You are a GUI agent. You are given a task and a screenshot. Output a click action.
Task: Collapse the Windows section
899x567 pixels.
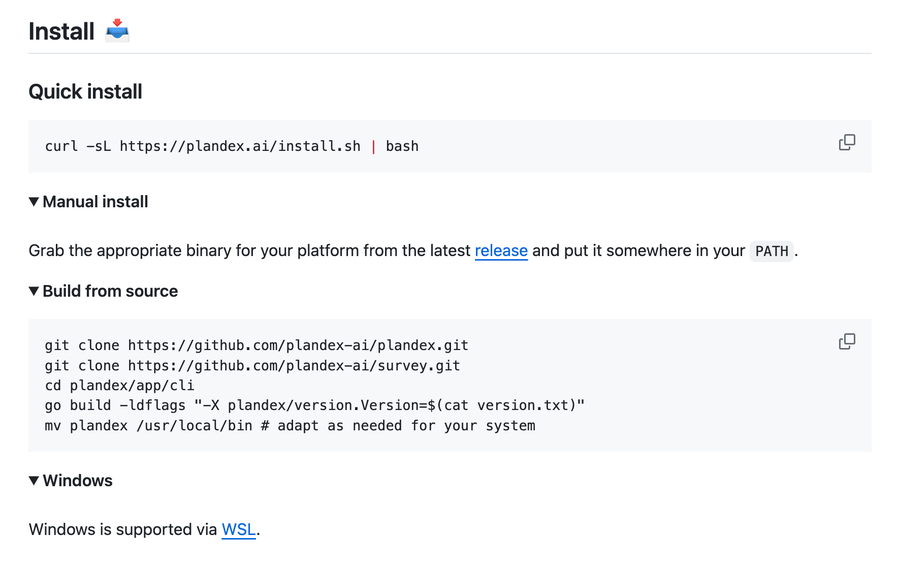coord(71,480)
